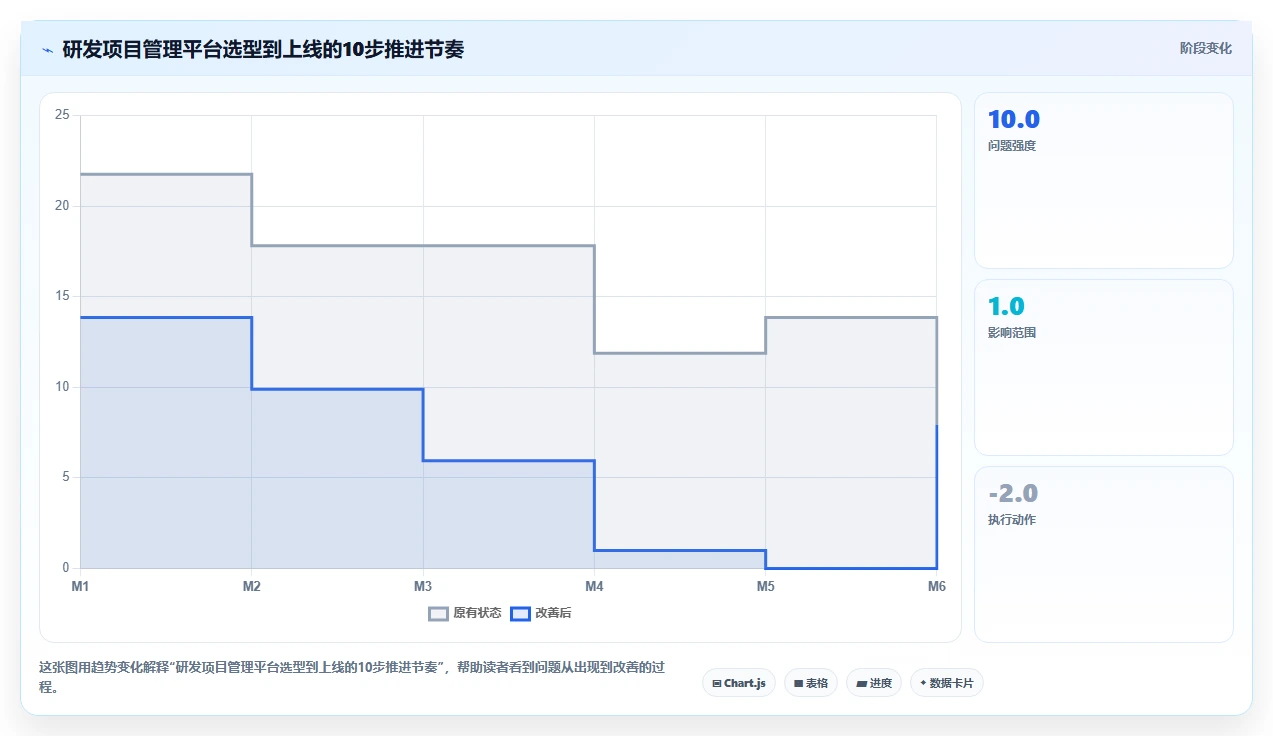Click the description paragraph below the chart
Image resolution: width=1273 pixels, height=736 pixels.
coord(351,677)
